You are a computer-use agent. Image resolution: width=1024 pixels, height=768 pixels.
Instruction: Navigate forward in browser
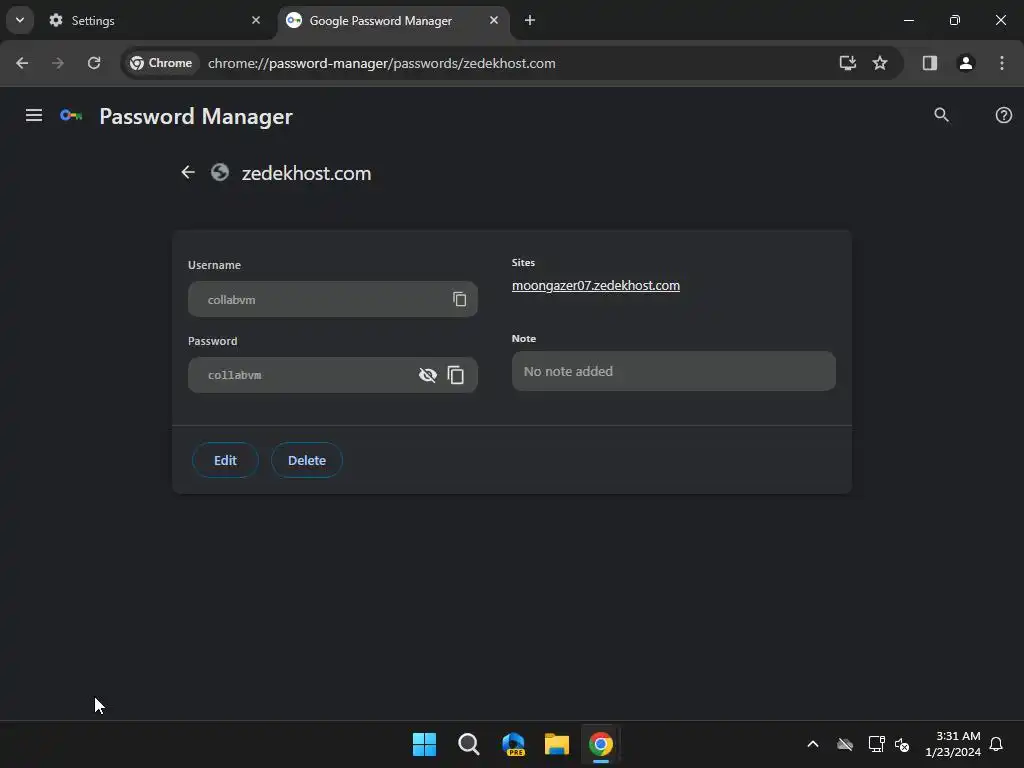pos(58,63)
